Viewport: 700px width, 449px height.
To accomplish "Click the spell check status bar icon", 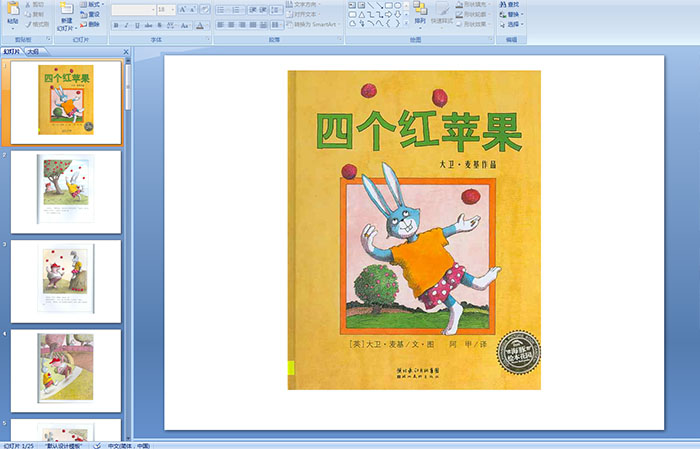I will click(97, 445).
